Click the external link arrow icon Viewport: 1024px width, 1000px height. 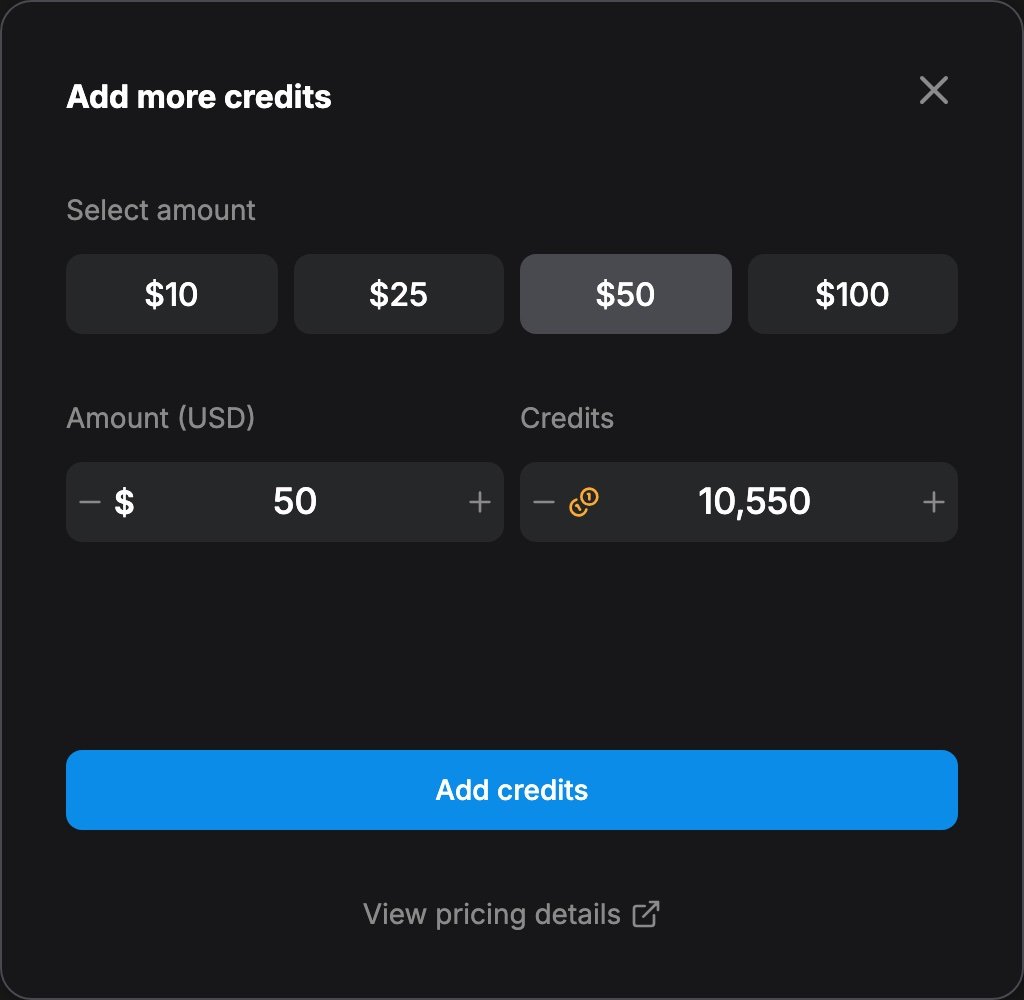(x=646, y=914)
